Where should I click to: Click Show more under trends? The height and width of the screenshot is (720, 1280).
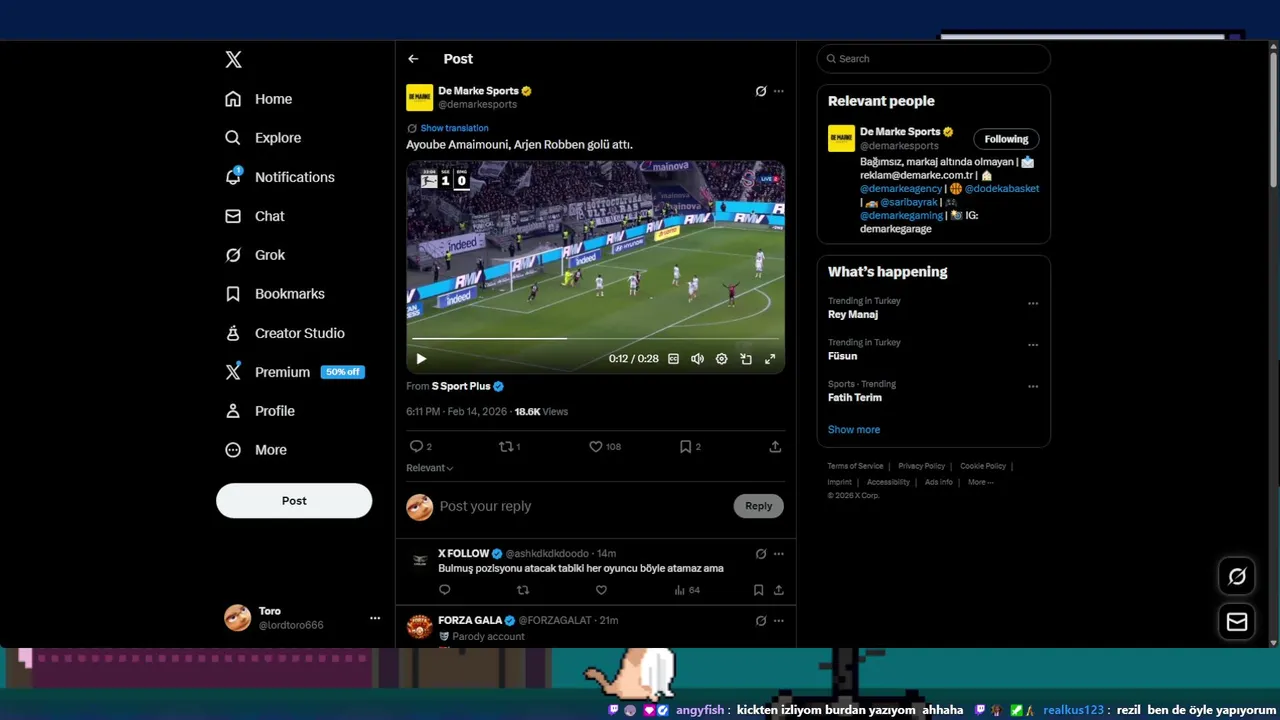pyautogui.click(x=854, y=430)
